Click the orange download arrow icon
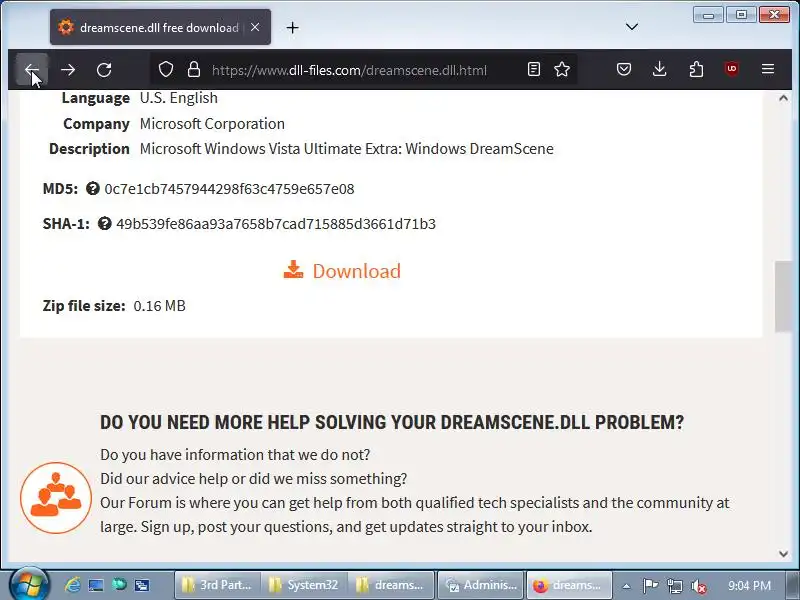Screen dimensions: 800x600 (293, 270)
